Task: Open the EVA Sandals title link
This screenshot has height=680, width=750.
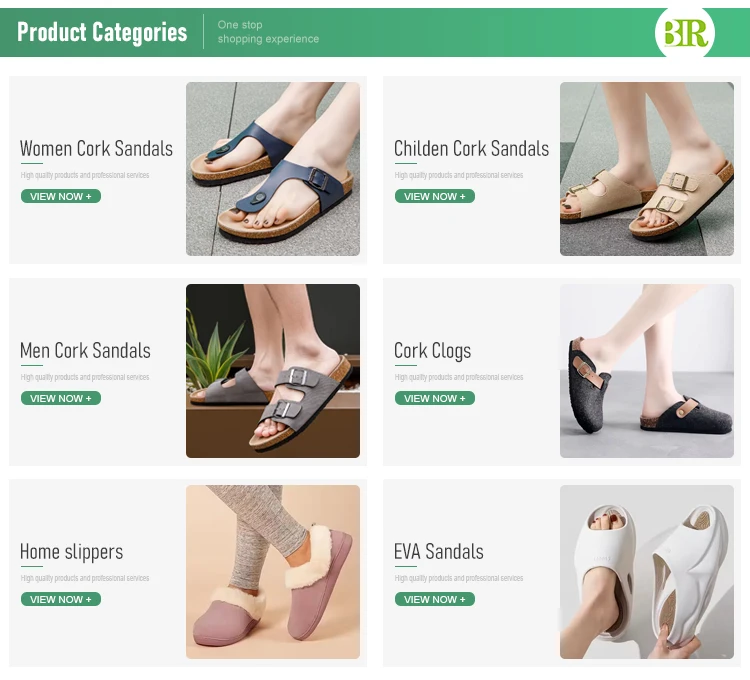Action: [439, 552]
